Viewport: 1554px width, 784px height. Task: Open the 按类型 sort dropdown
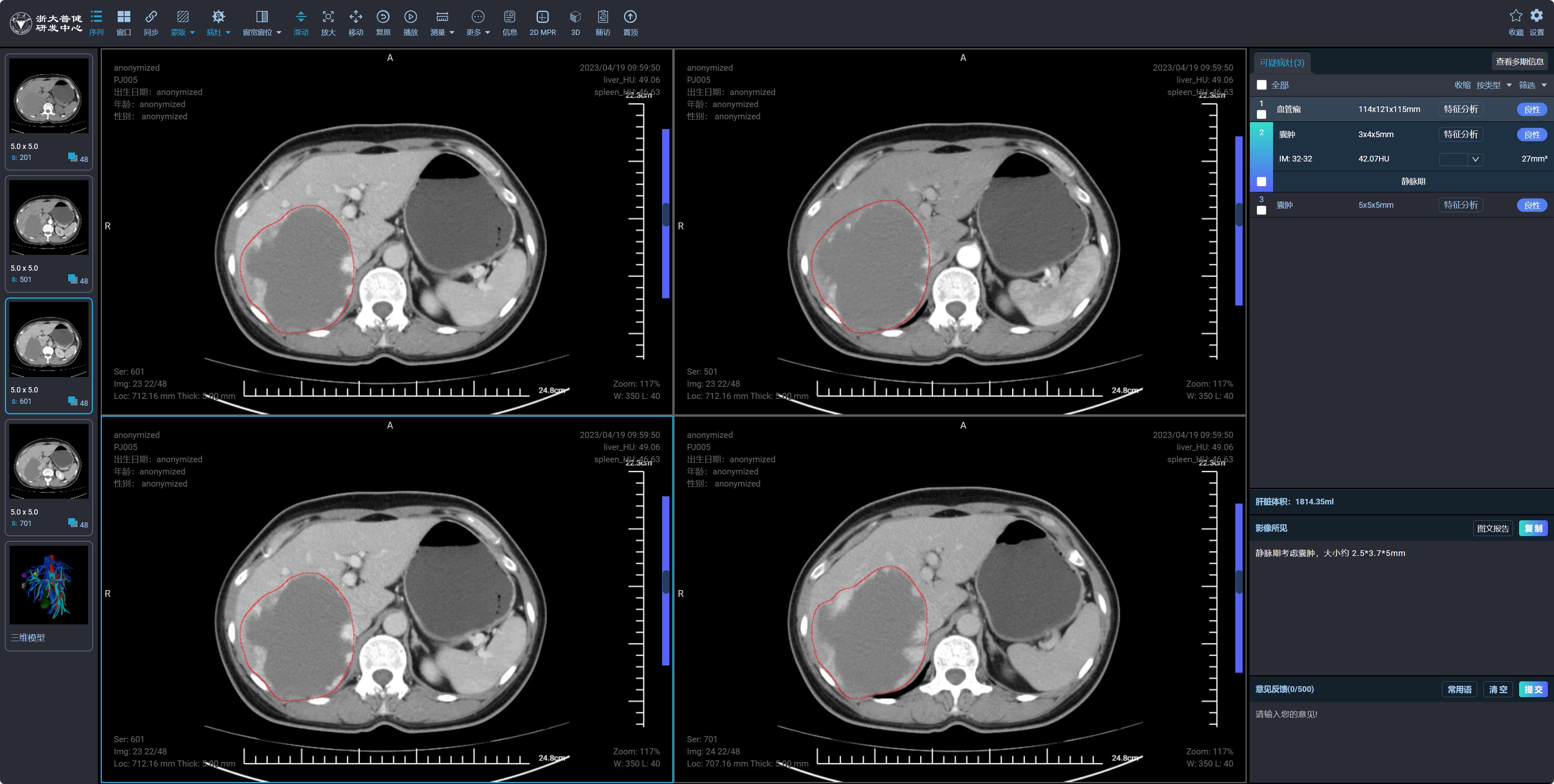(x=1494, y=85)
